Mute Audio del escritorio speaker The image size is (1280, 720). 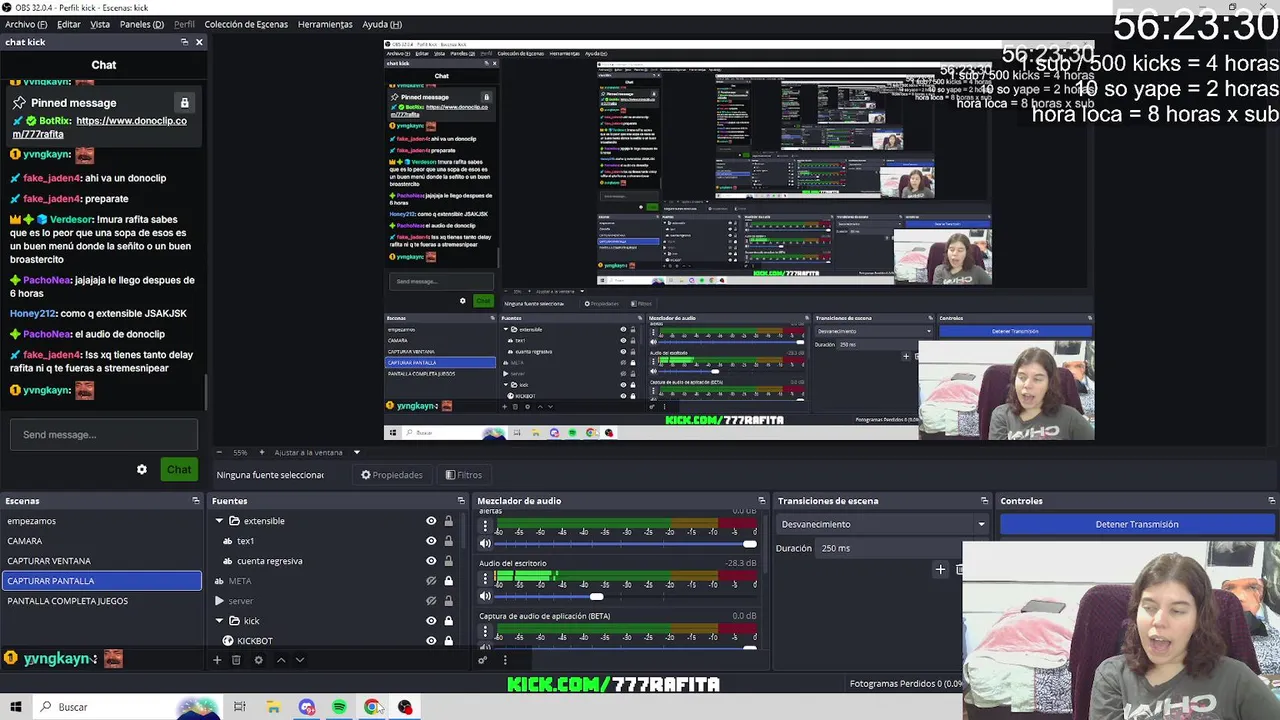pyautogui.click(x=485, y=597)
